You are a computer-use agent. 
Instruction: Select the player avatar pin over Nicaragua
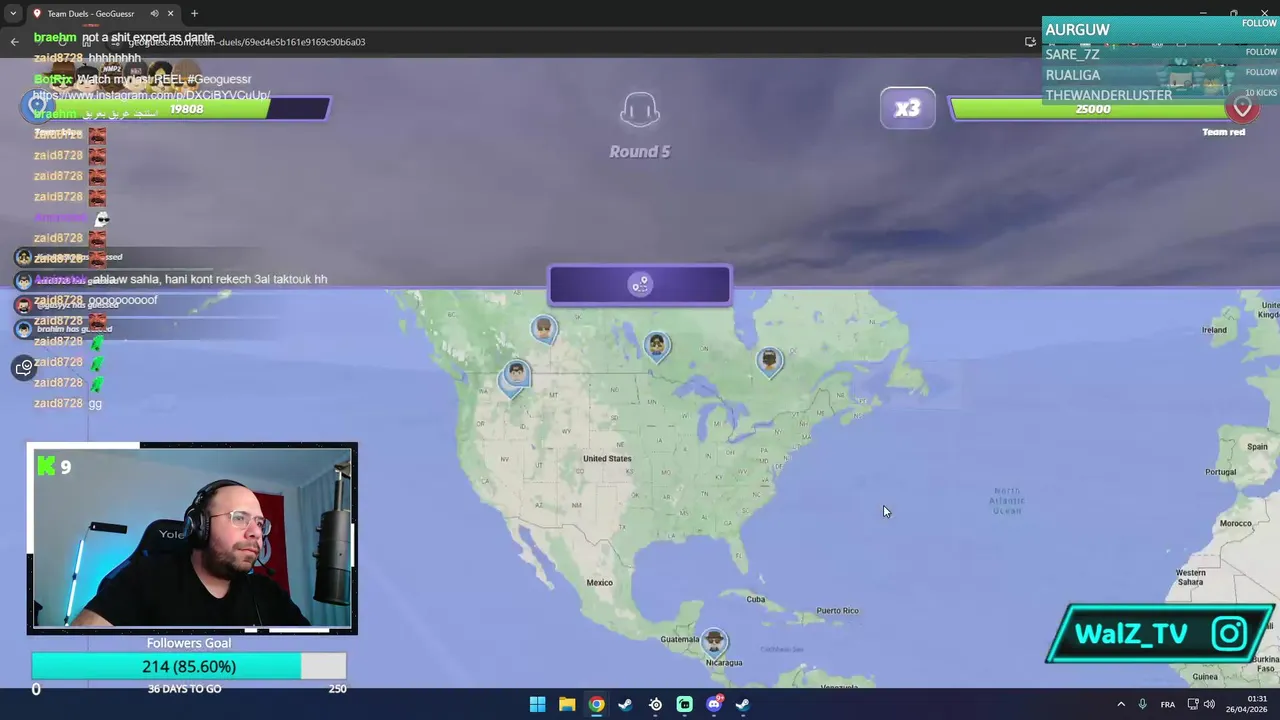click(x=713, y=641)
